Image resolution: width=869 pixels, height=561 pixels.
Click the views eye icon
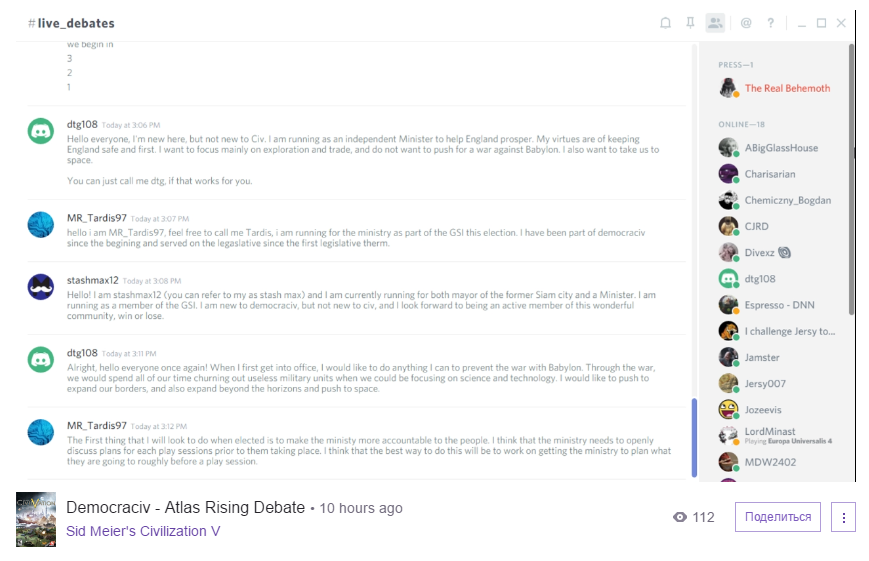680,517
